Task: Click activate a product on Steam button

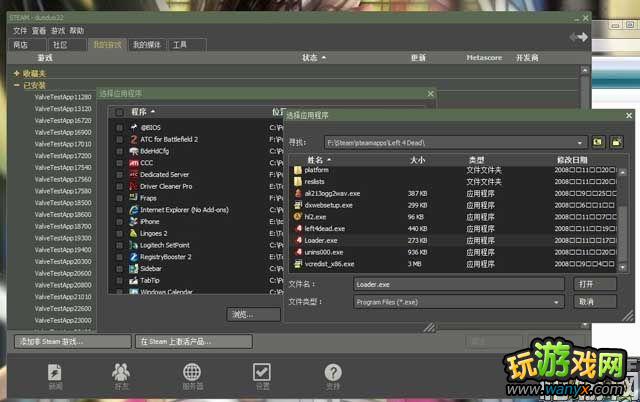Action: coord(193,342)
